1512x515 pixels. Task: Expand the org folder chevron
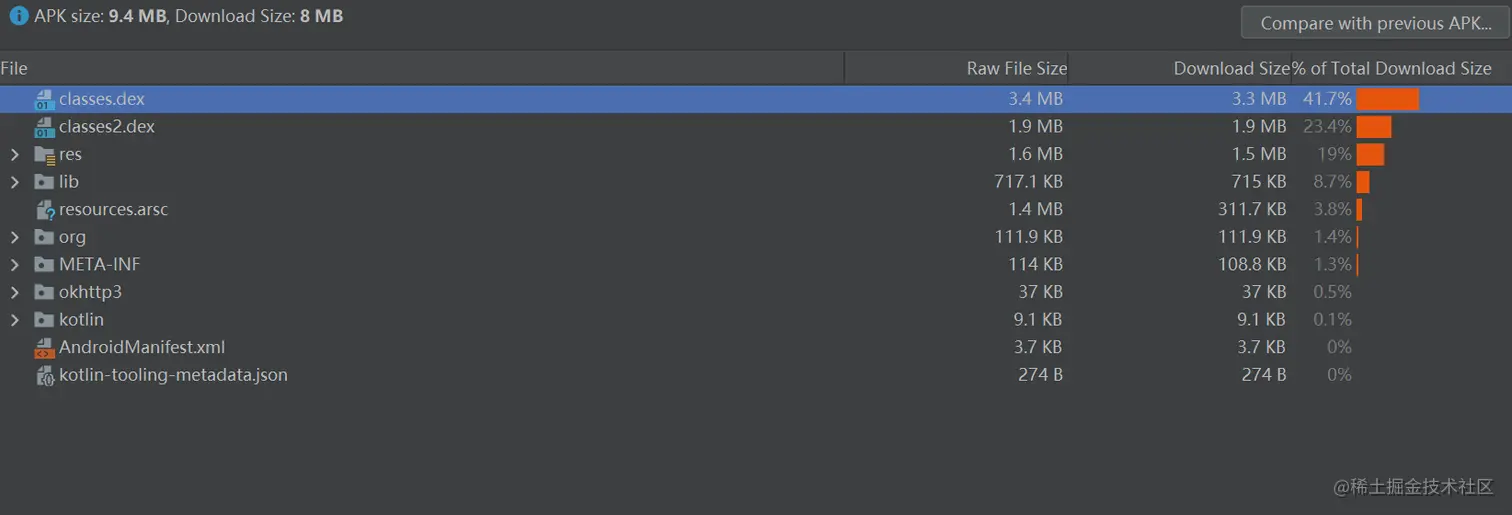tap(14, 237)
